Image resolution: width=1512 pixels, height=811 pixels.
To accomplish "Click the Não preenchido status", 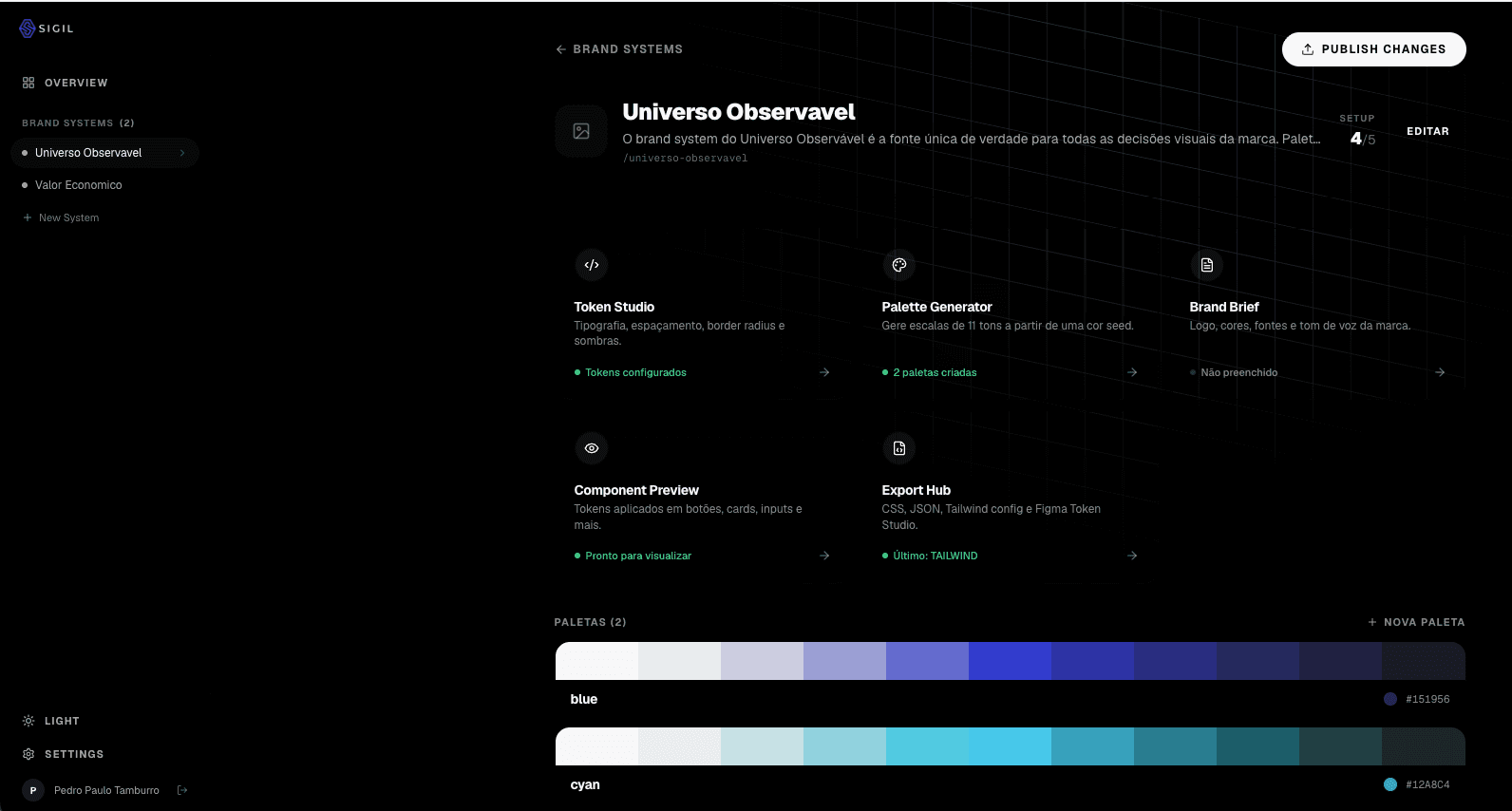I will 1234,372.
